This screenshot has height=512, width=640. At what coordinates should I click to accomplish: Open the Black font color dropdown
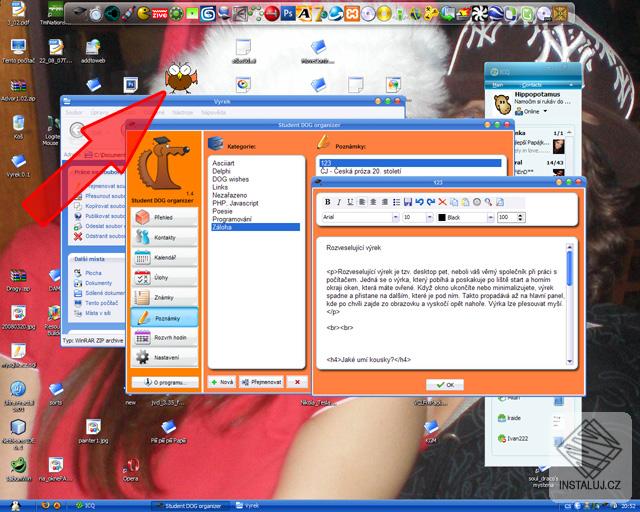coord(490,218)
